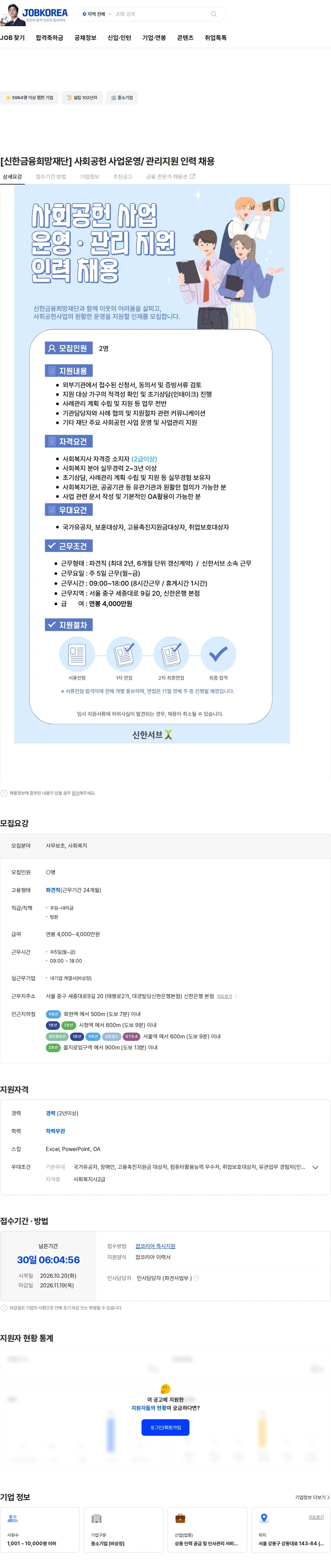
Task: Click the 잡코리아 이력서 form text
Action: click(153, 1257)
